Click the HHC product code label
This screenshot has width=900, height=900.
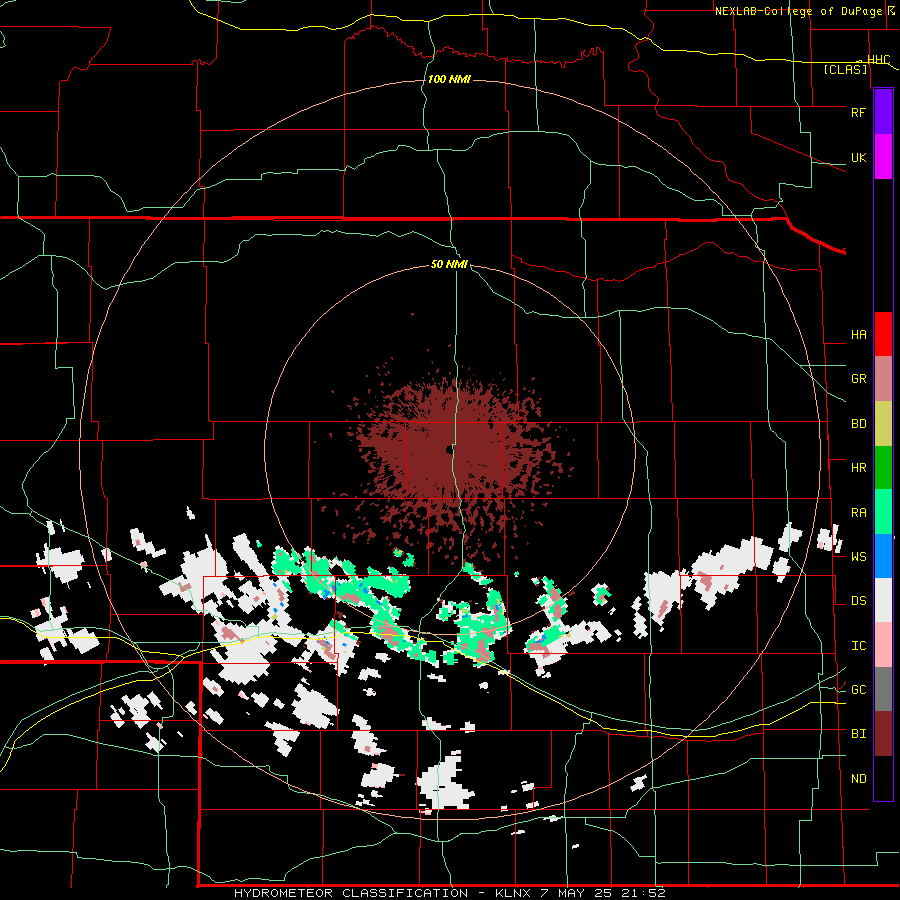(878, 60)
